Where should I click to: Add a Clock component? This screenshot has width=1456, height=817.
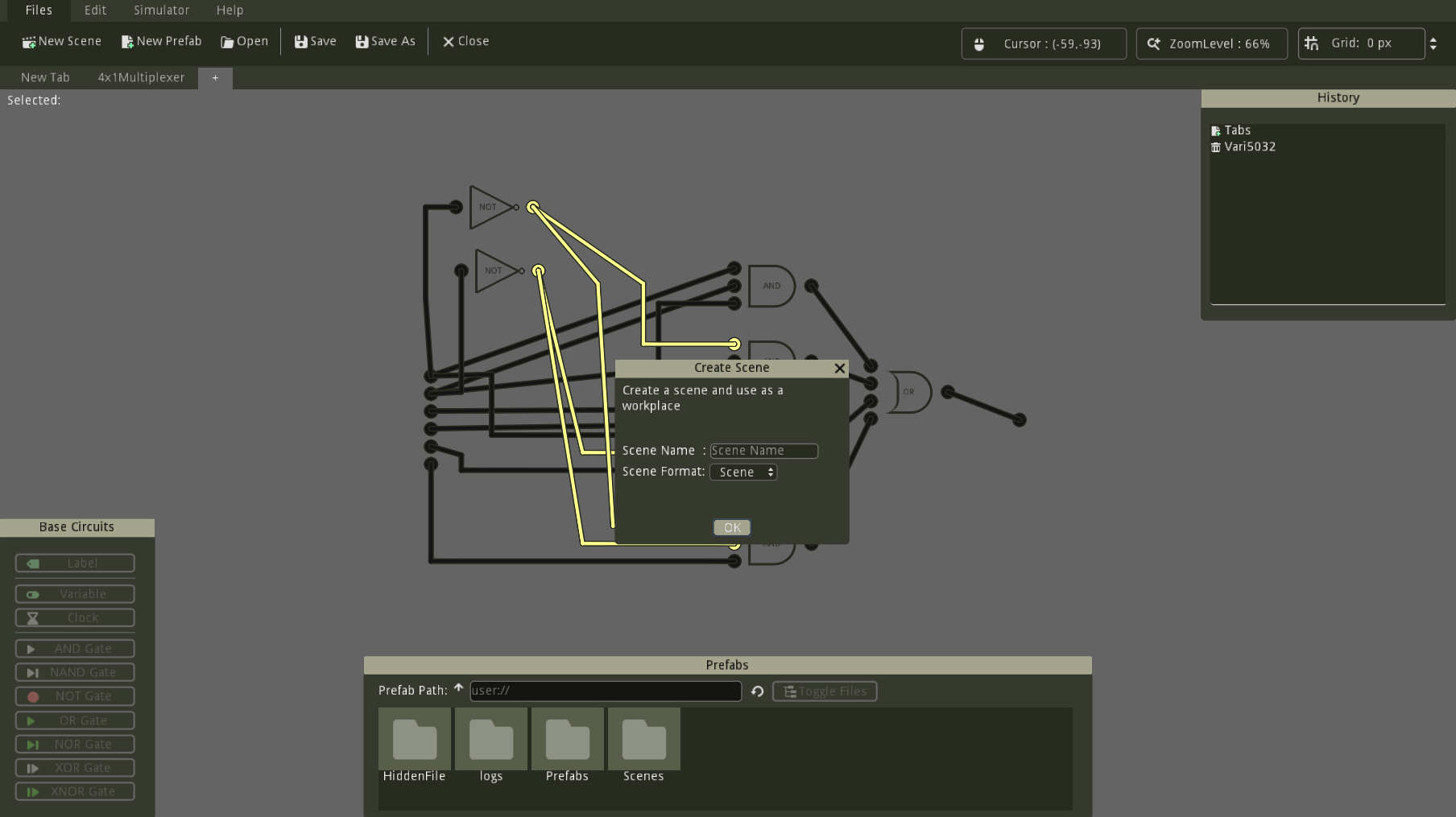pyautogui.click(x=74, y=617)
